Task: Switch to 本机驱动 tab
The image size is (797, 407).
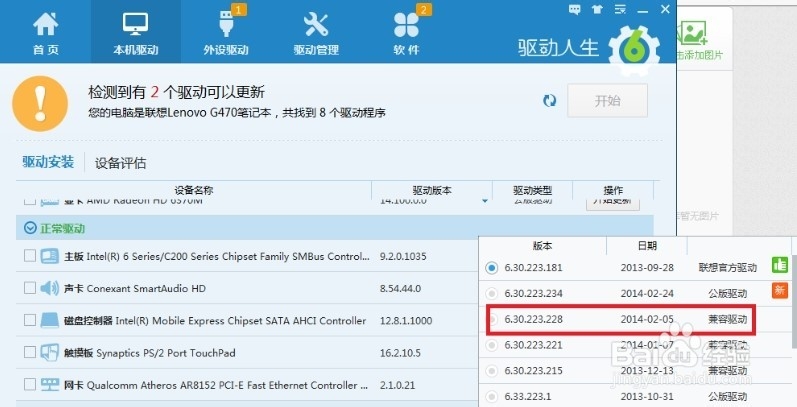Action: click(136, 33)
